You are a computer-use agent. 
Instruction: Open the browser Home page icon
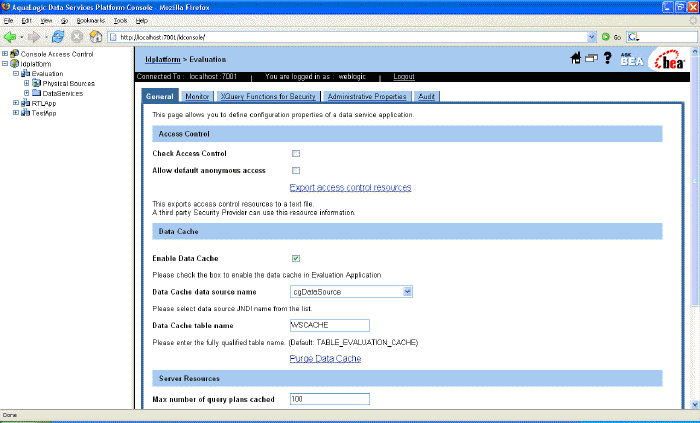coord(96,37)
